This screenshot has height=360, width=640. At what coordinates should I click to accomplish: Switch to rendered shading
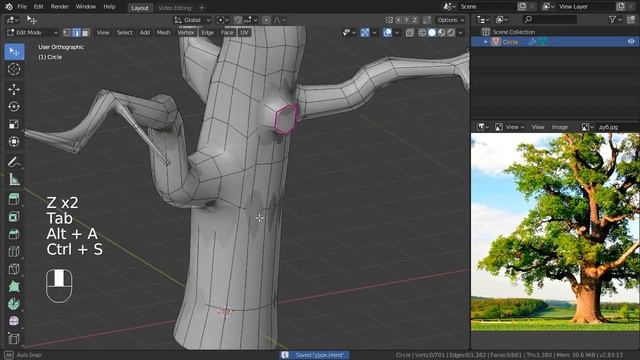[451, 33]
